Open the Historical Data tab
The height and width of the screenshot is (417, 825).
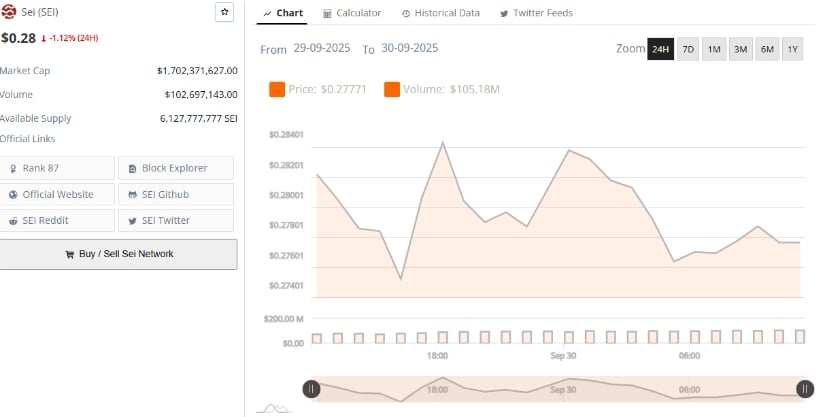point(440,13)
